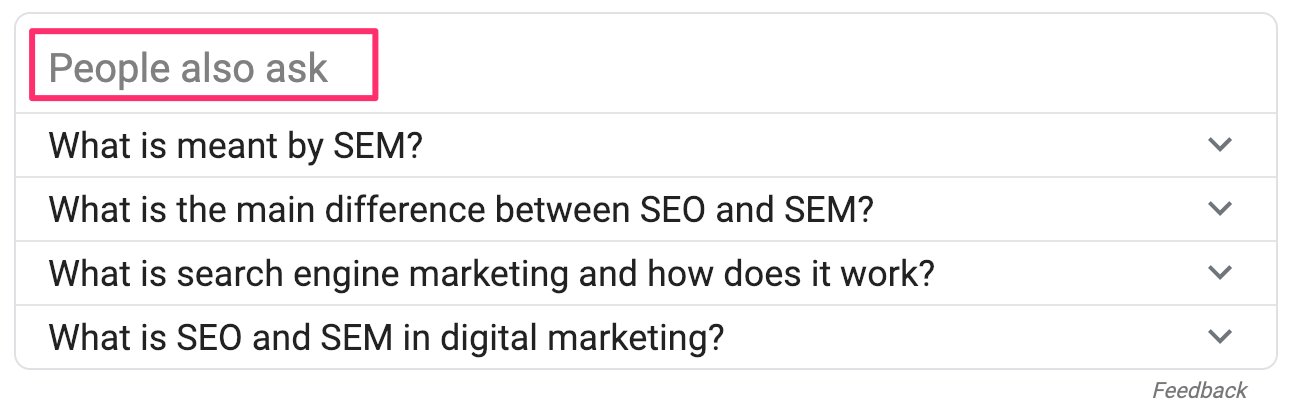This screenshot has height=412, width=1294.
Task: Select the 'What is meant by SEM?' question text
Action: click(236, 145)
